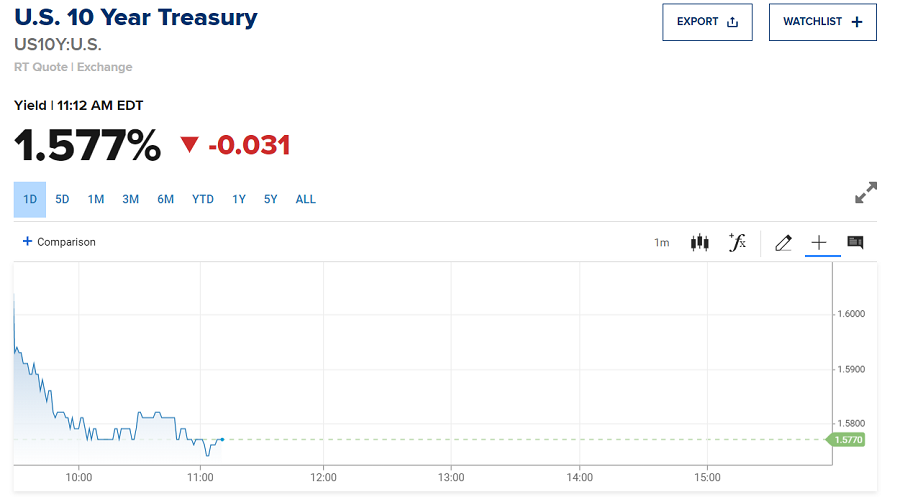The height and width of the screenshot is (497, 900).
Task: Show the 6M time range
Action: point(166,199)
